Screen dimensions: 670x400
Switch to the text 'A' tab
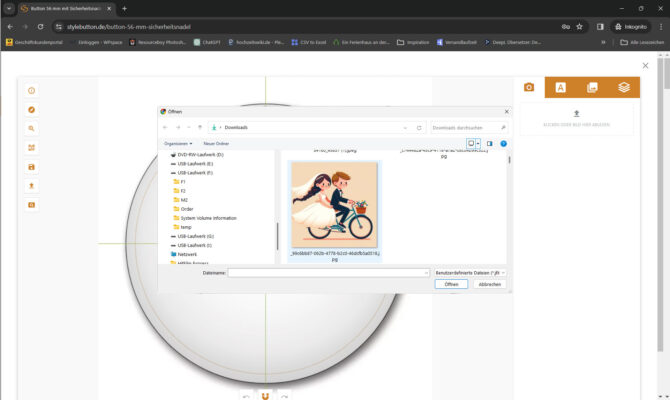tap(560, 88)
